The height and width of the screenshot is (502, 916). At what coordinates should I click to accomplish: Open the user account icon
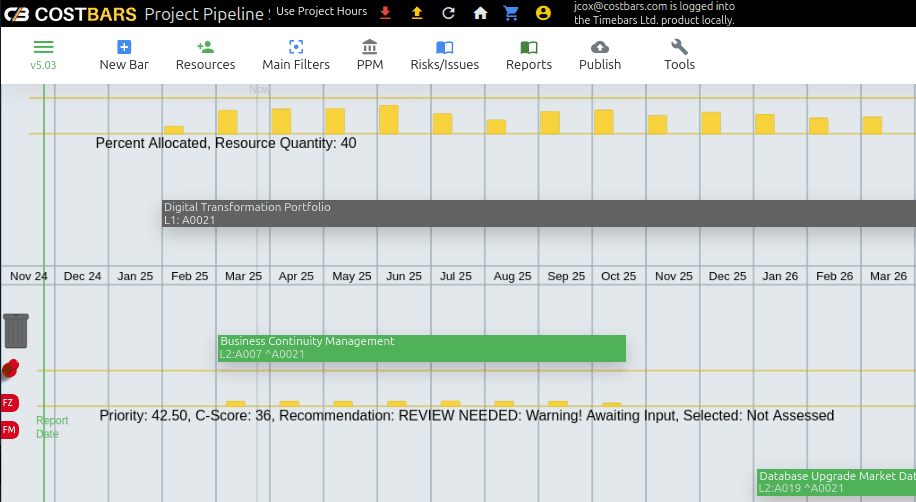pos(543,13)
